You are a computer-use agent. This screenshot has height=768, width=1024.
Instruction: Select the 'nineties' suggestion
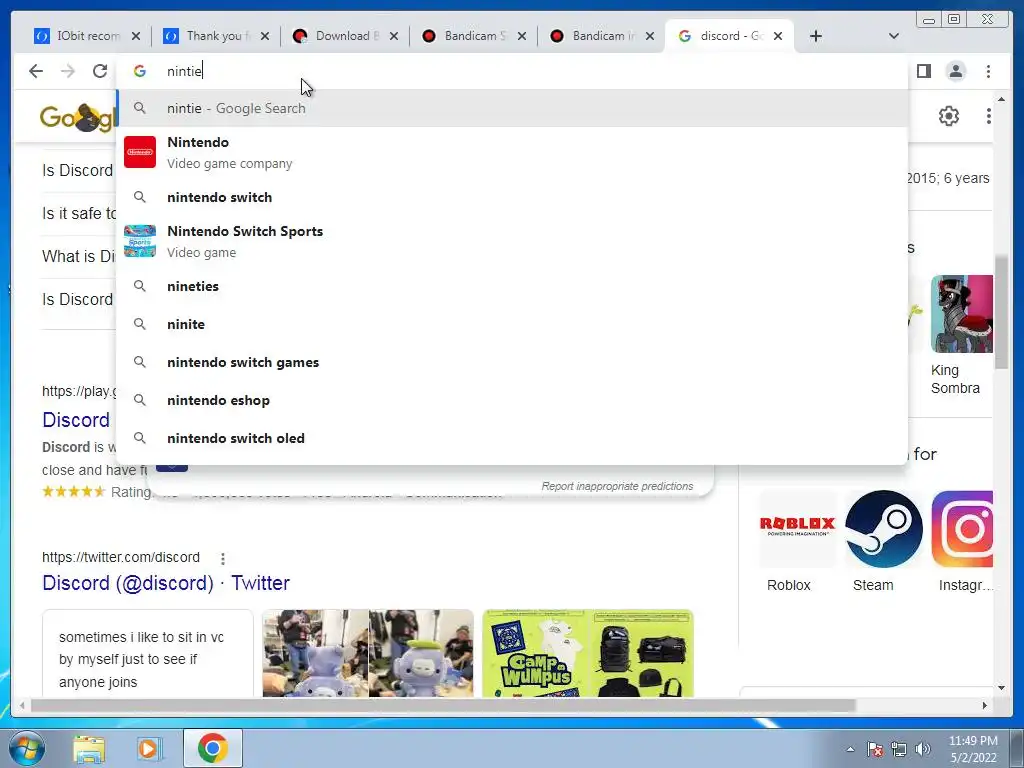click(512, 286)
